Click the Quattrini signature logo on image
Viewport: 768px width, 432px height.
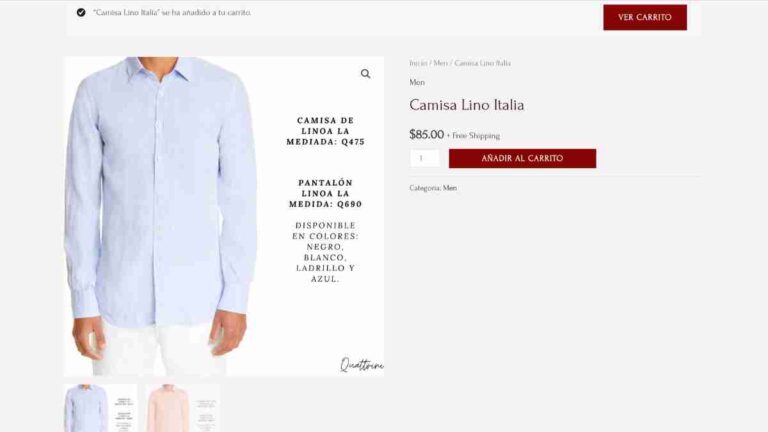point(361,364)
